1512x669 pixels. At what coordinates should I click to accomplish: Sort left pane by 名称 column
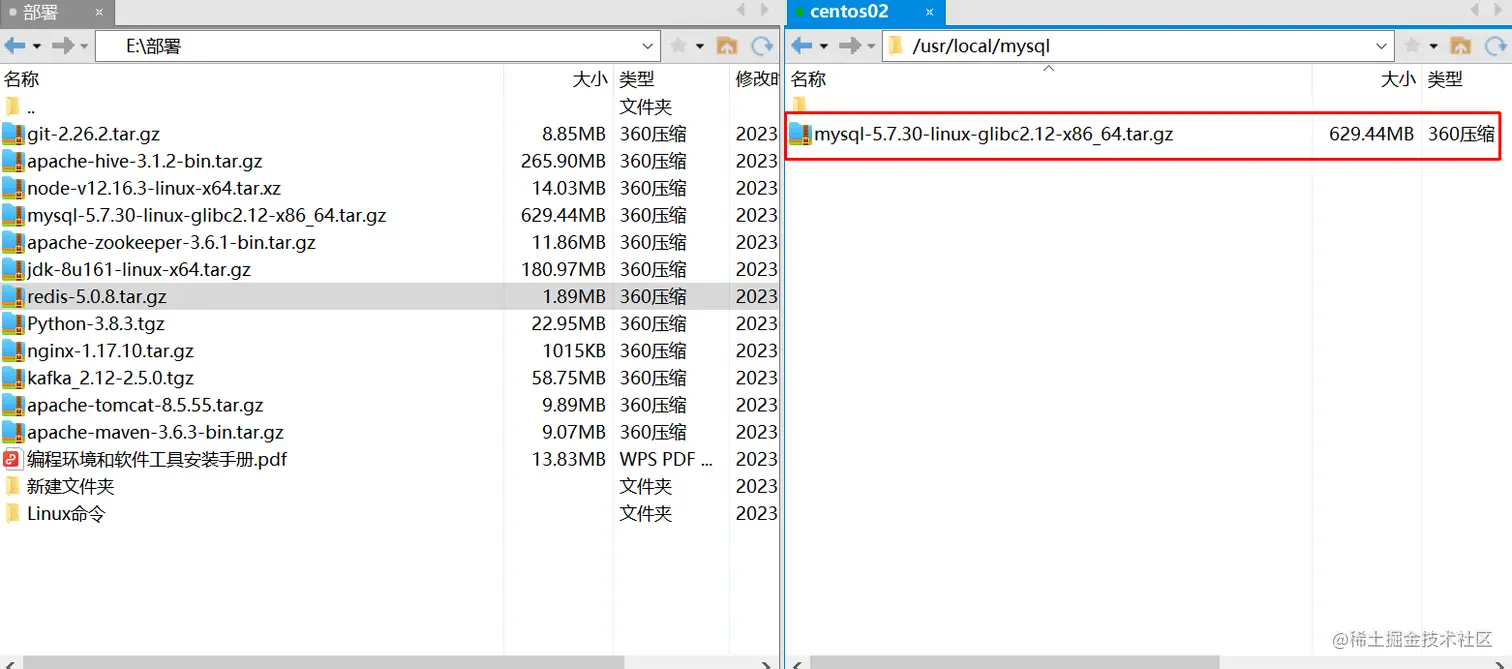click(252, 79)
